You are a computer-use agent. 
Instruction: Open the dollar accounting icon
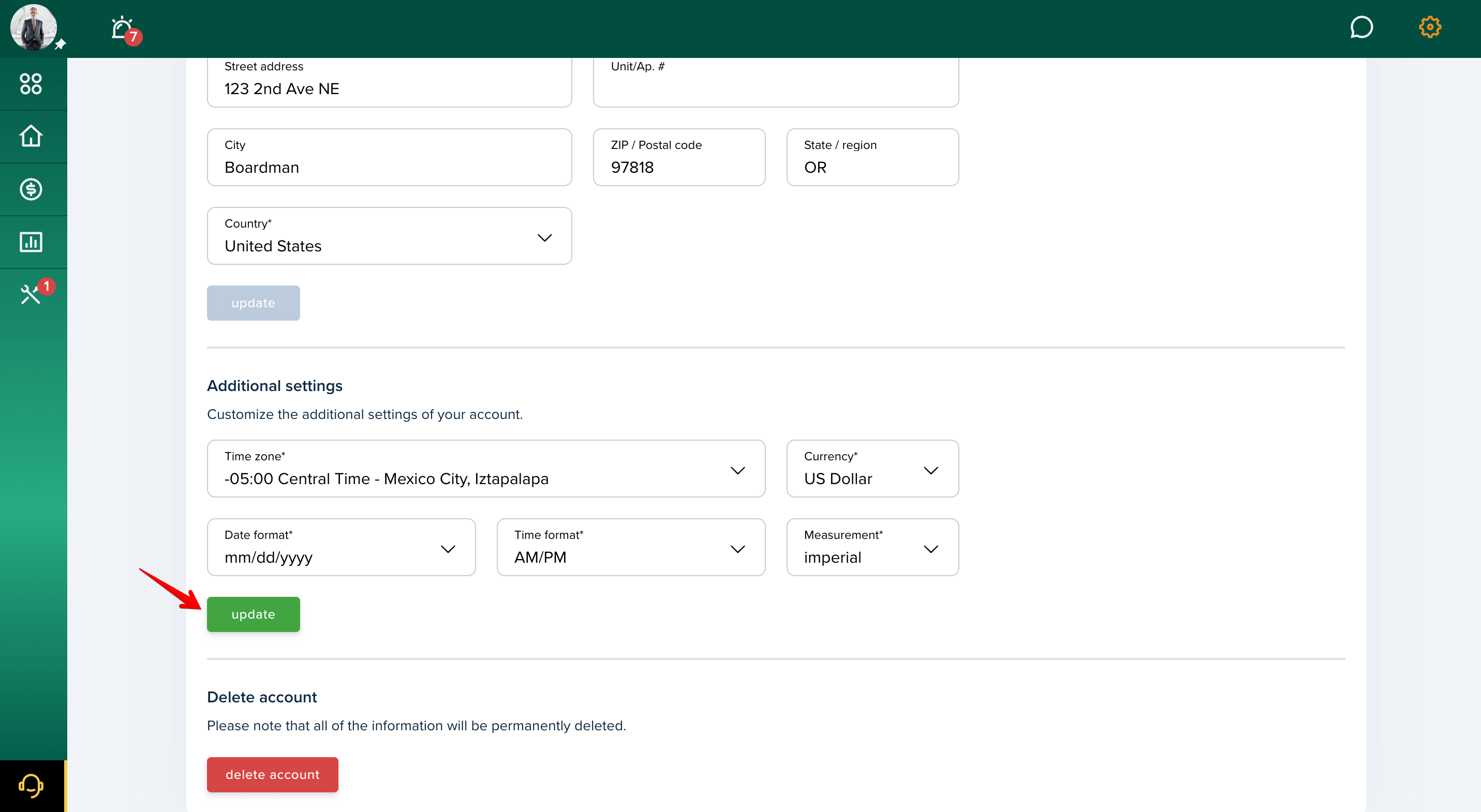coord(31,189)
